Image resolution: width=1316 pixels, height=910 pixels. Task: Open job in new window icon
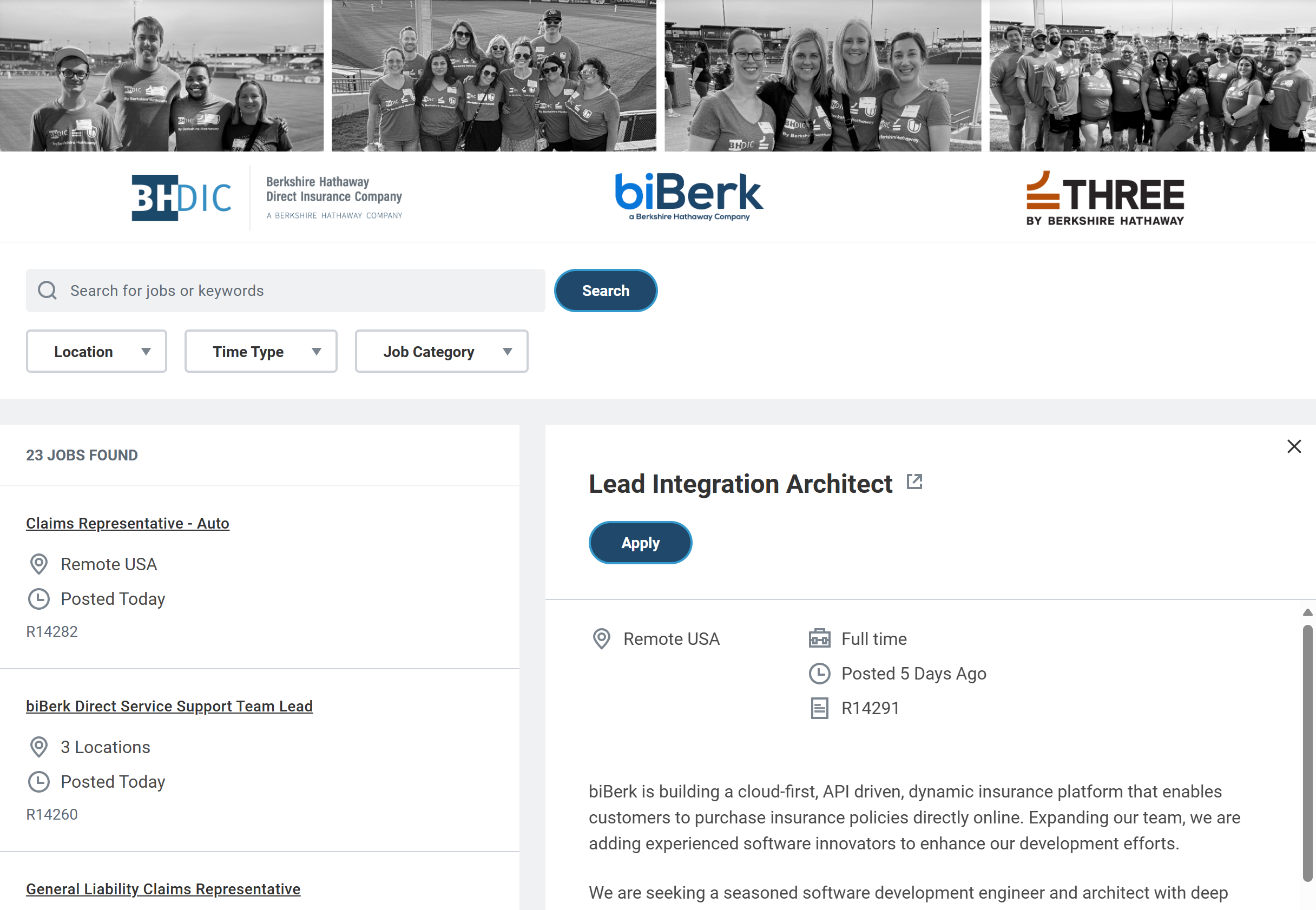point(914,482)
